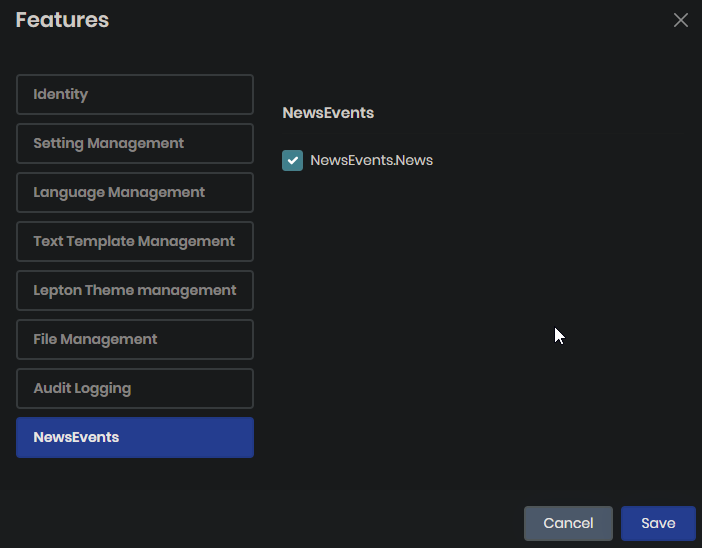Save the feature changes
Viewport: 702px width, 548px height.
[x=658, y=523]
